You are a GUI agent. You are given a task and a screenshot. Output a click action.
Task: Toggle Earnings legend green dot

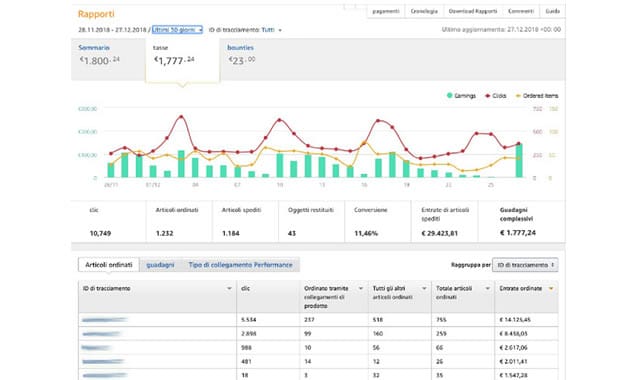(449, 96)
